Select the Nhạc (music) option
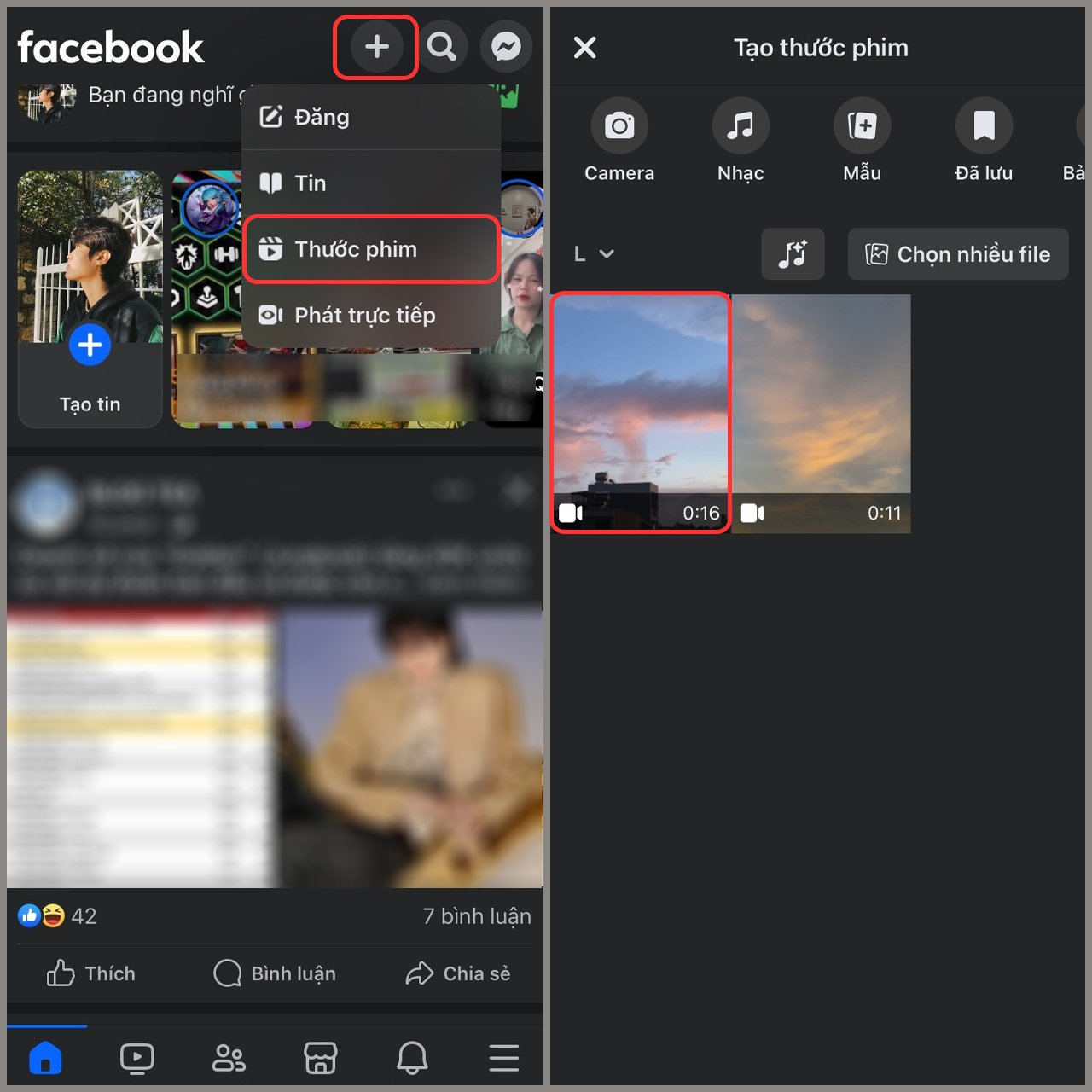1092x1092 pixels. coord(741,138)
